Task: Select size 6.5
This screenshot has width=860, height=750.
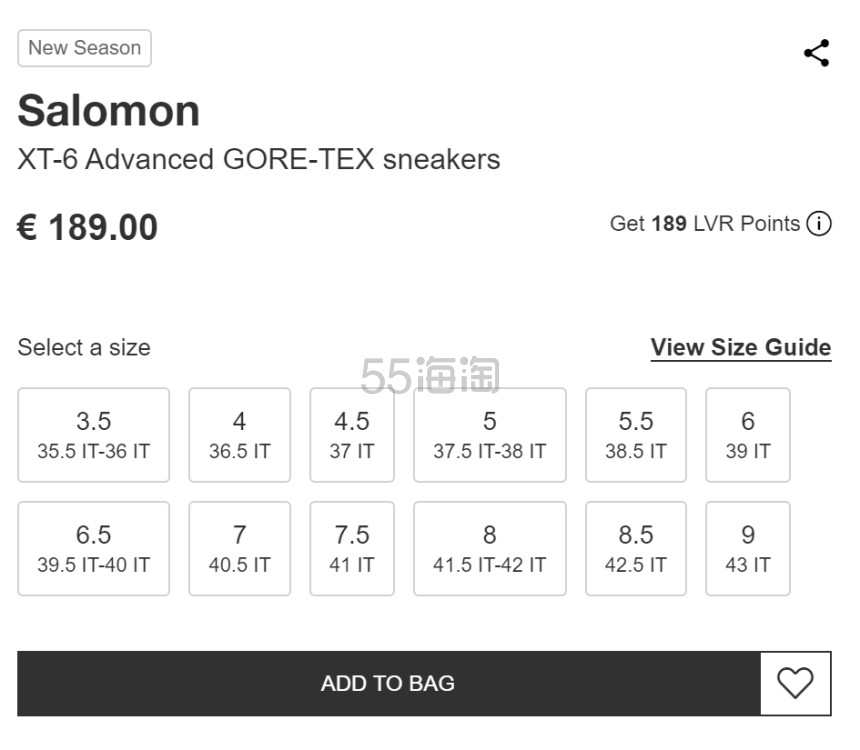Action: pos(93,548)
